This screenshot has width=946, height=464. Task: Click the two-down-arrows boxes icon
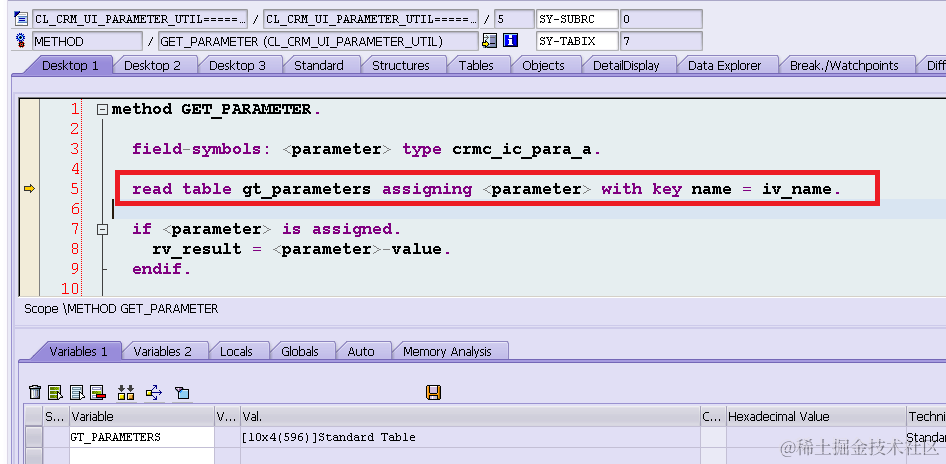125,393
